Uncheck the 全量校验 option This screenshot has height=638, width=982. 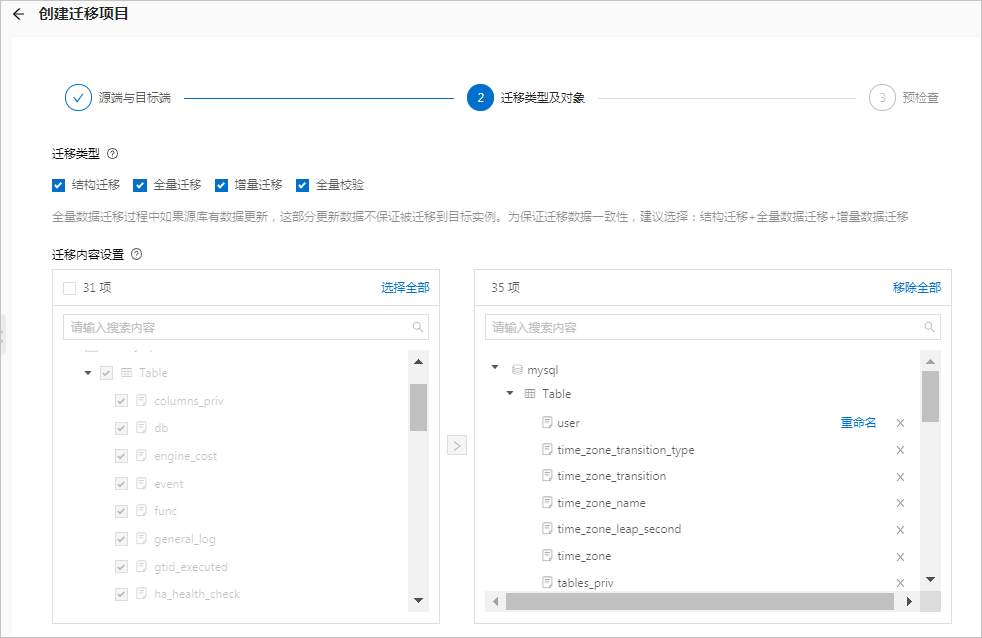coord(302,185)
